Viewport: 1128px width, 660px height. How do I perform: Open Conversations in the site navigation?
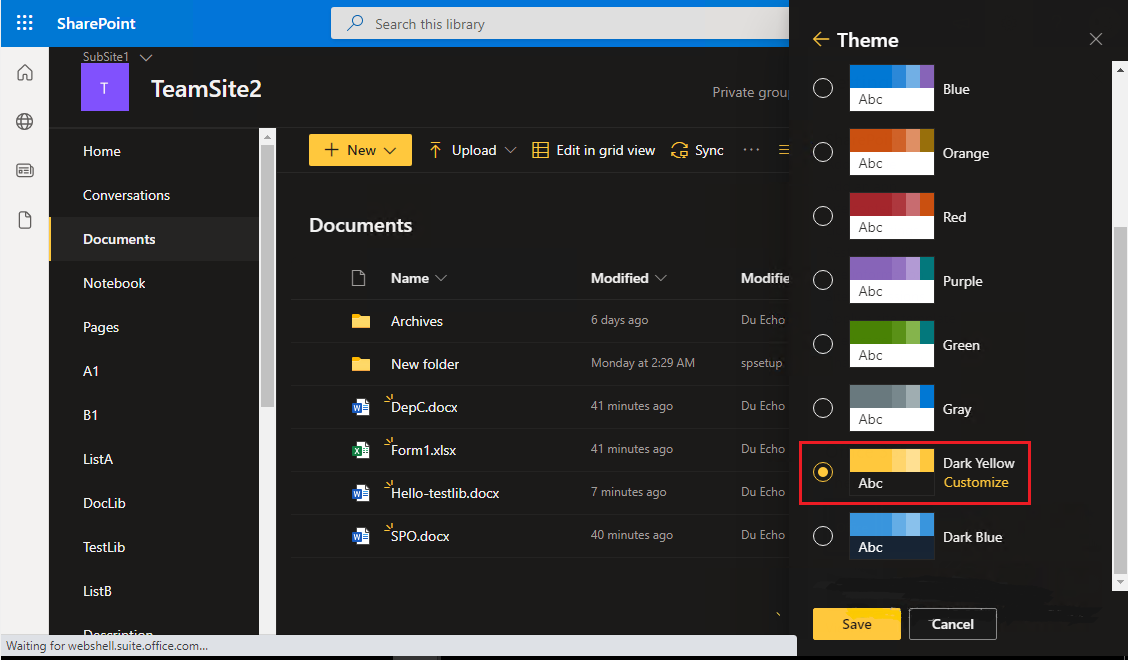click(x=127, y=195)
